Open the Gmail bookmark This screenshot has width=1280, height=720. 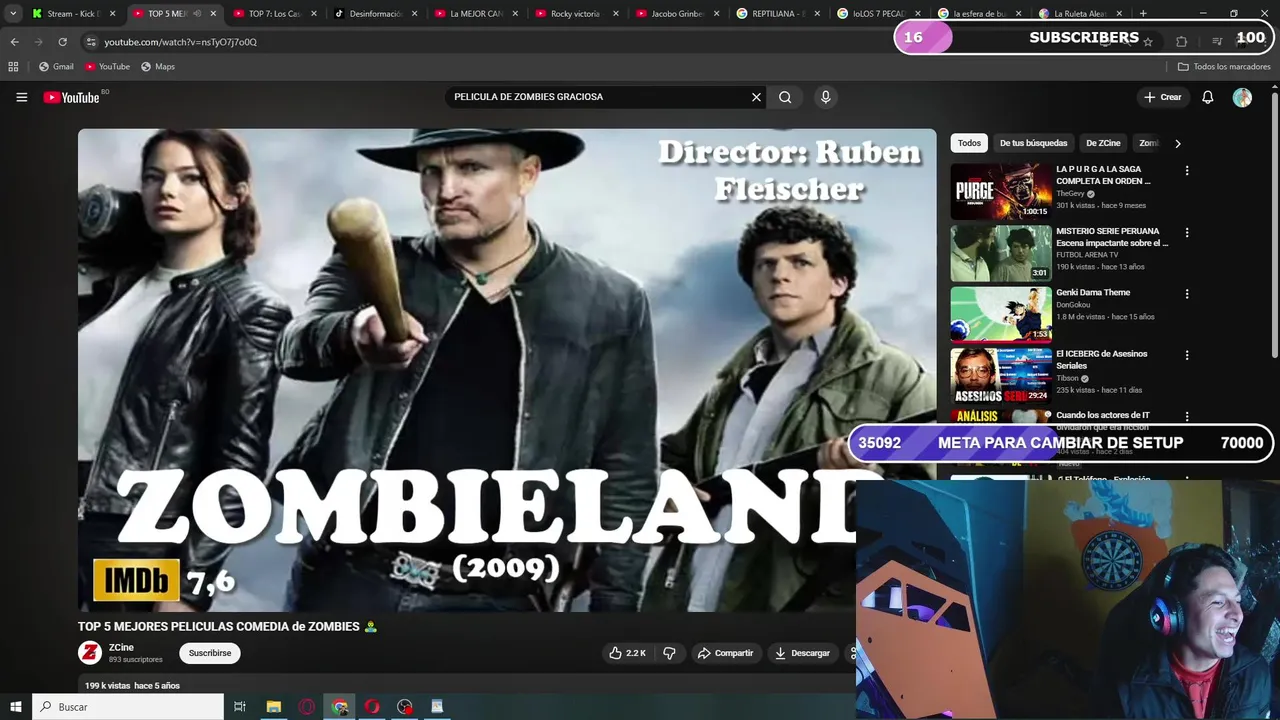coord(56,67)
